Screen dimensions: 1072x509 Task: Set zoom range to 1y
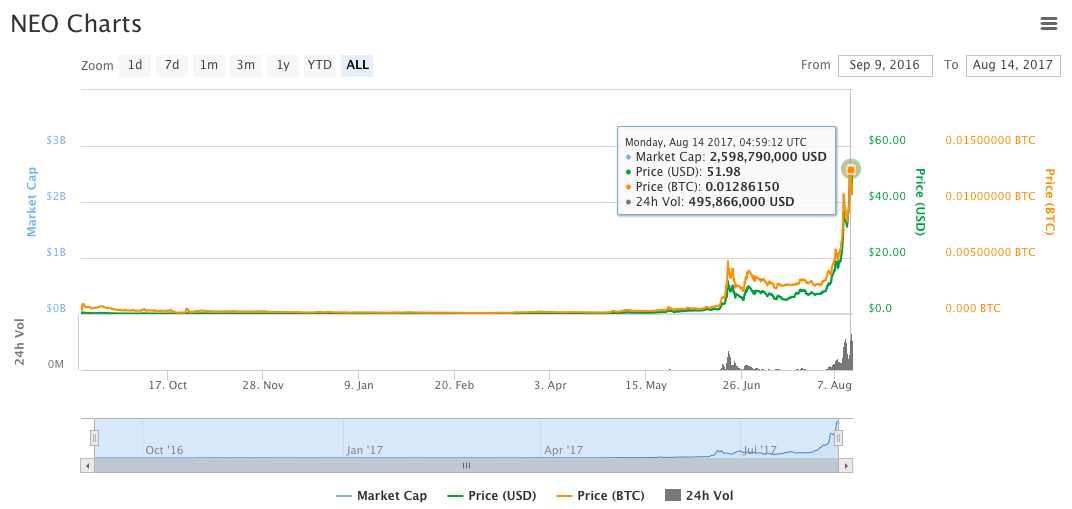coord(282,66)
